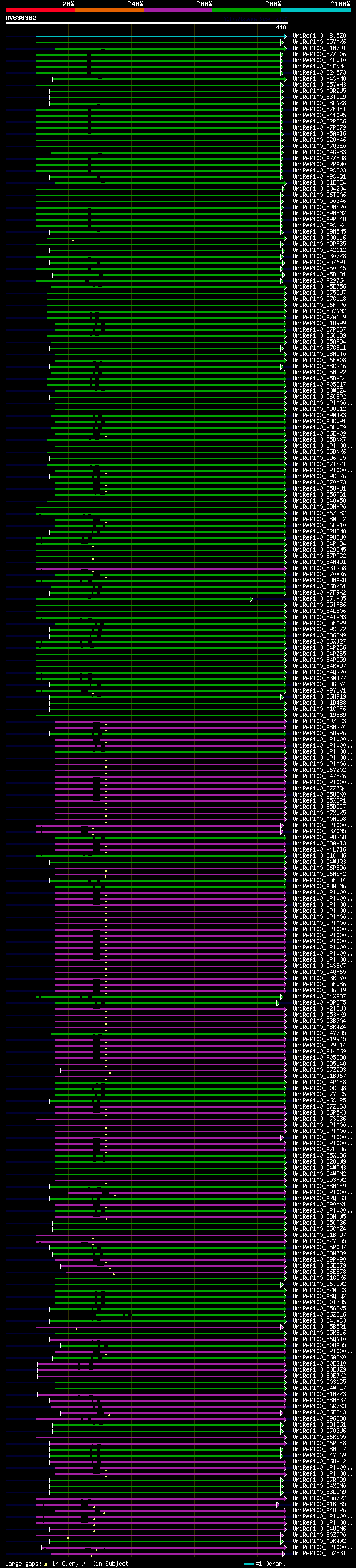Click the label UniRef100_A7PI79
Screen dimensions: 356x1568
click(x=319, y=128)
